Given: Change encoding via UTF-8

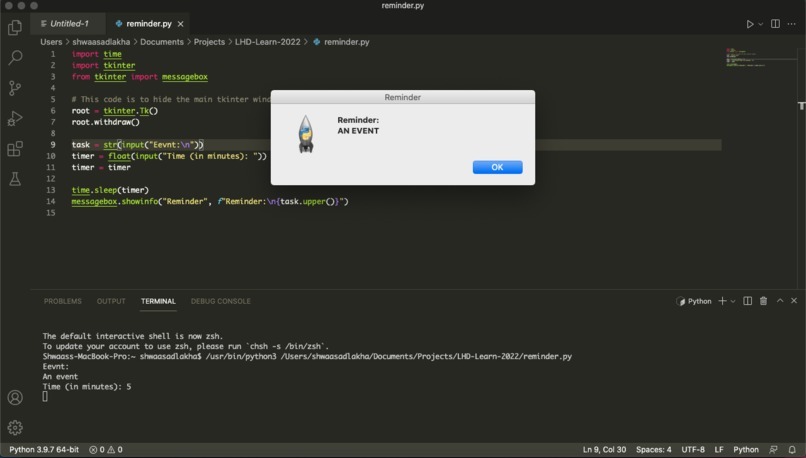Looking at the screenshot, I should pyautogui.click(x=693, y=450).
